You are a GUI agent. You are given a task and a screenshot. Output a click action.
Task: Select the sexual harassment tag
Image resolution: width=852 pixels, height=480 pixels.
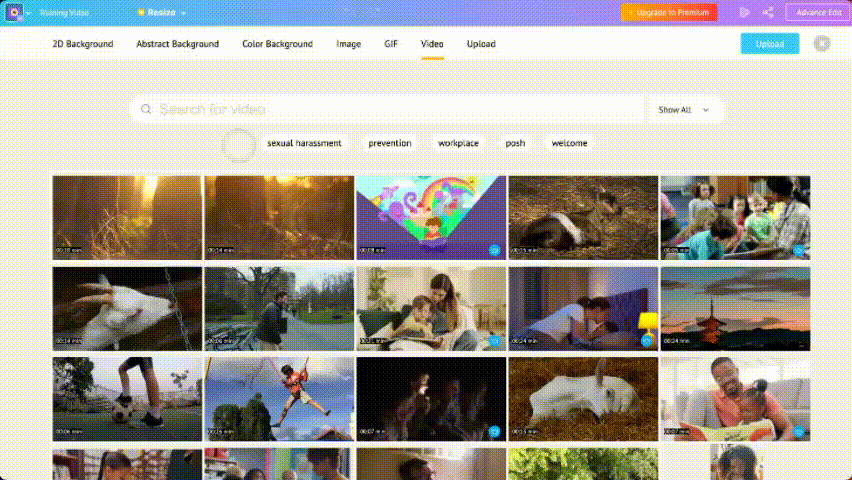(x=304, y=143)
